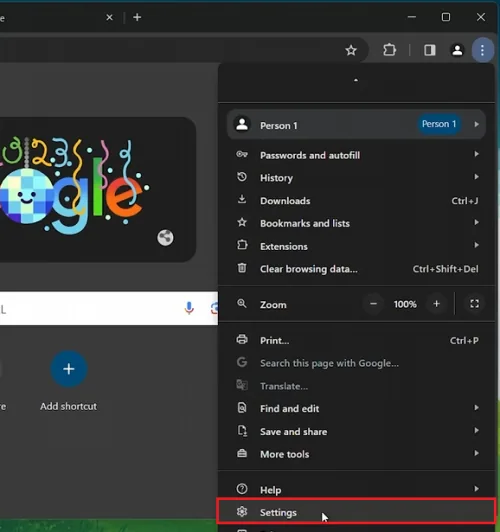Click the Ctrl+Shift+Del shortcut text
500x532 pixels.
[x=445, y=269]
